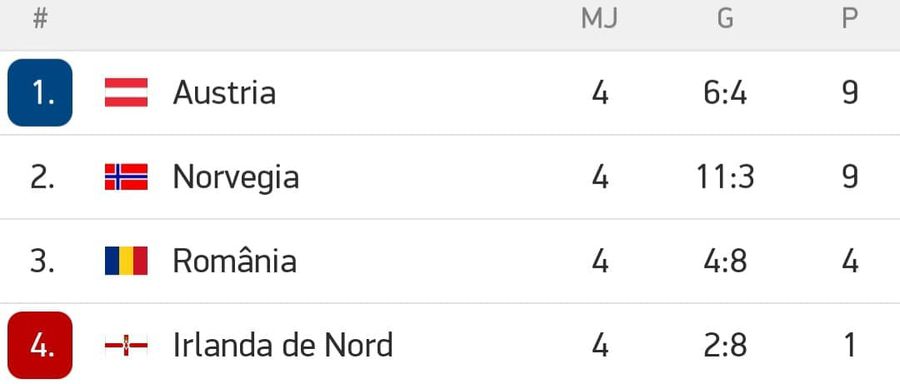Sort table by MJ column header
The height and width of the screenshot is (384, 900).
coord(599,19)
